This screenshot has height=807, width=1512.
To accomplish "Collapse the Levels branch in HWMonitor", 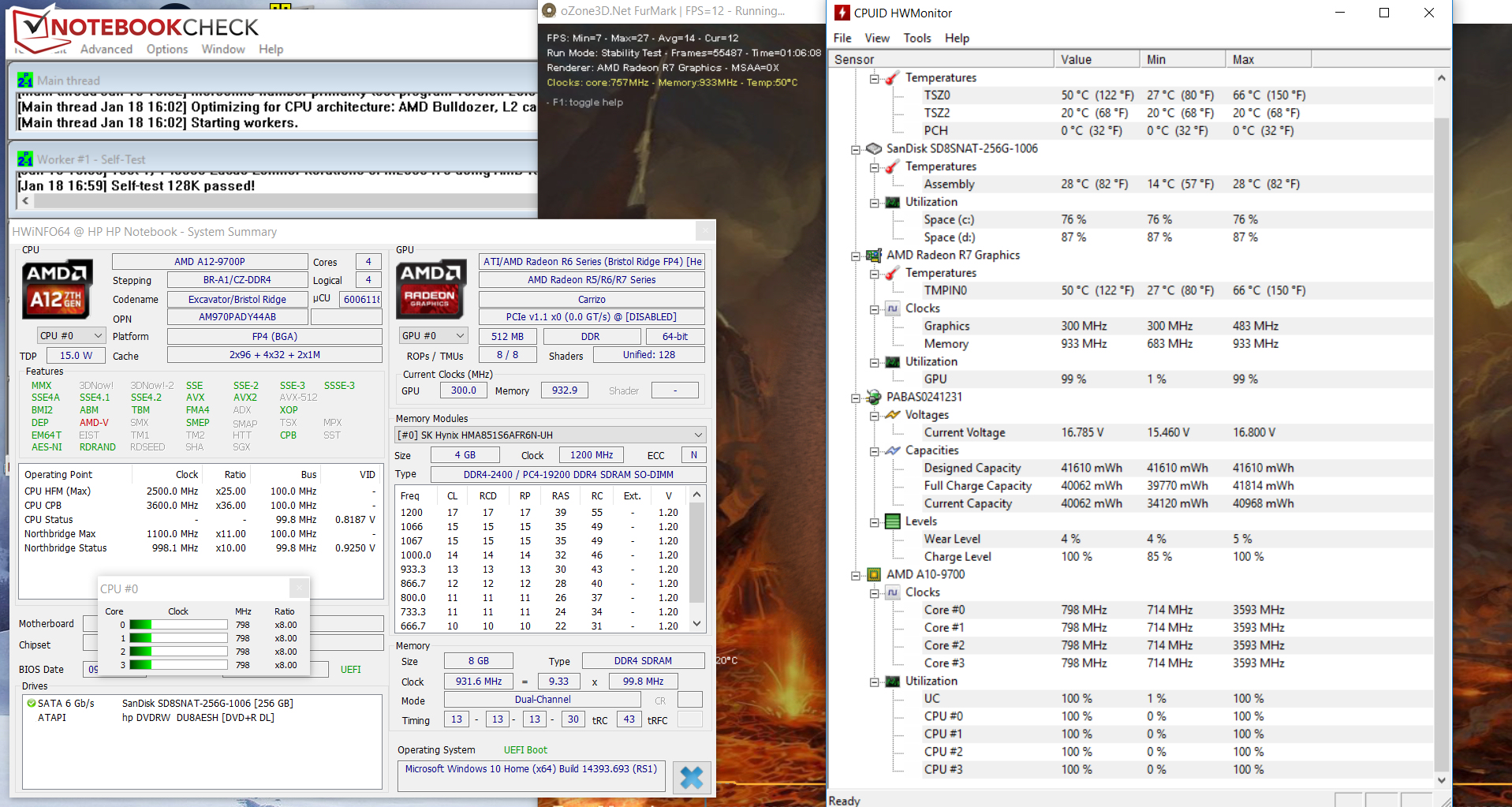I will coord(875,522).
